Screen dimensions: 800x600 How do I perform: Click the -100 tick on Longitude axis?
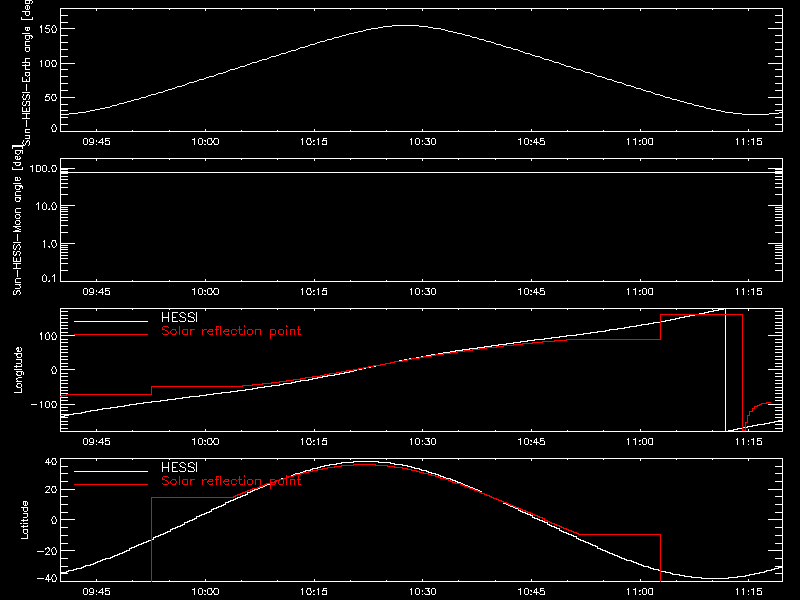[44, 405]
